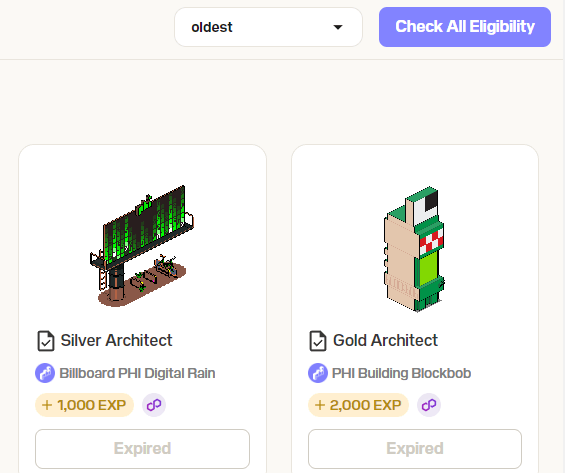Click the Silver Architect document check icon
Screen dimensions: 565x473
tap(46, 341)
